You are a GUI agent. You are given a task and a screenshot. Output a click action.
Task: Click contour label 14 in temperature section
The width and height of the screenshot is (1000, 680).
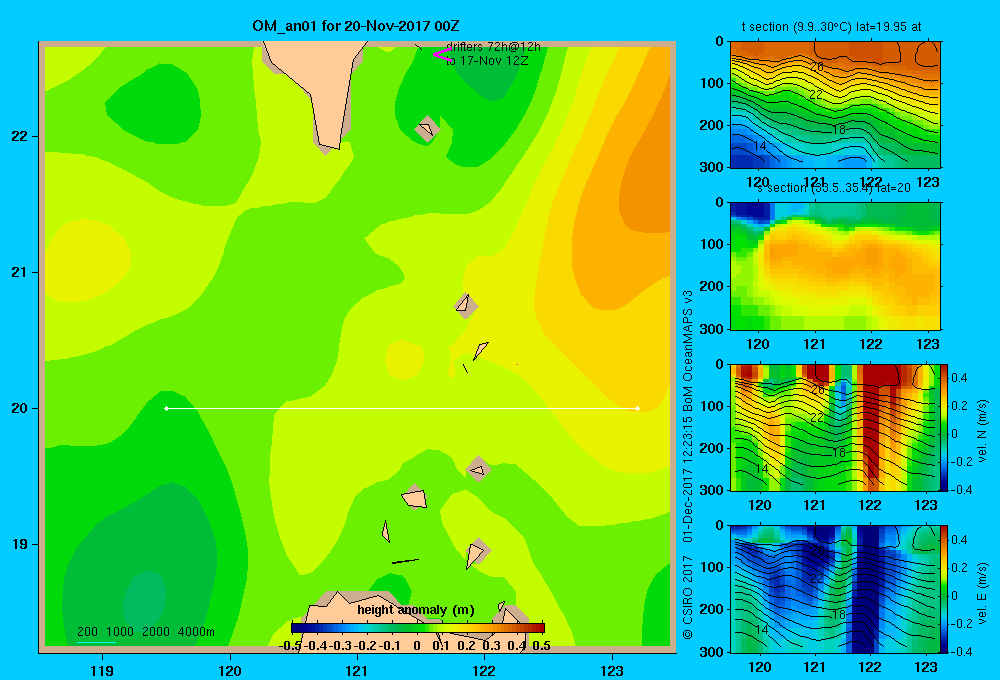(x=760, y=145)
